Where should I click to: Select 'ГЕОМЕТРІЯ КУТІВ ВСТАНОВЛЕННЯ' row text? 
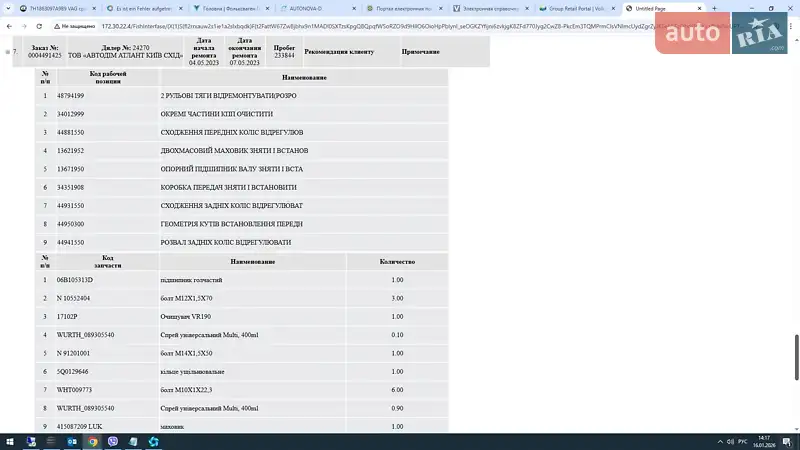(x=232, y=224)
